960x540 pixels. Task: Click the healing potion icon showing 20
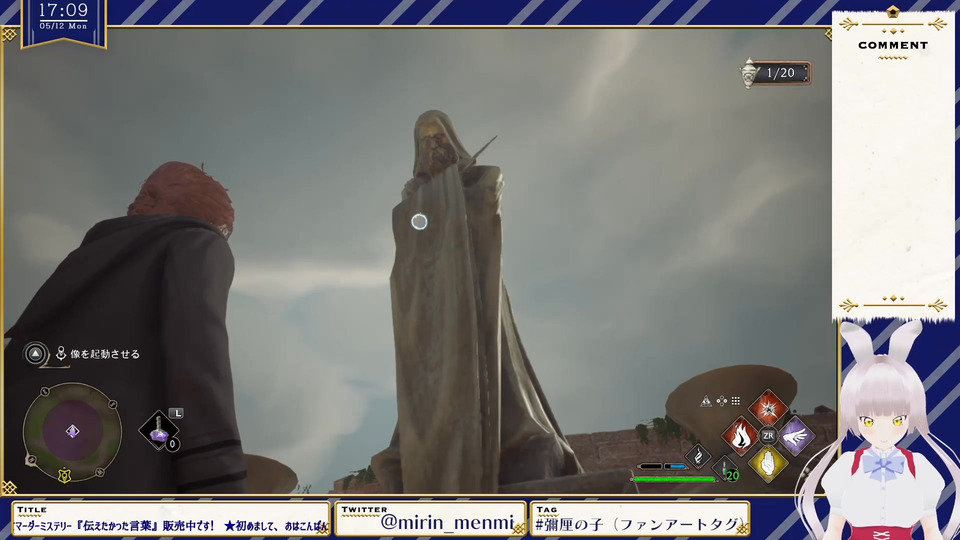coord(724,468)
